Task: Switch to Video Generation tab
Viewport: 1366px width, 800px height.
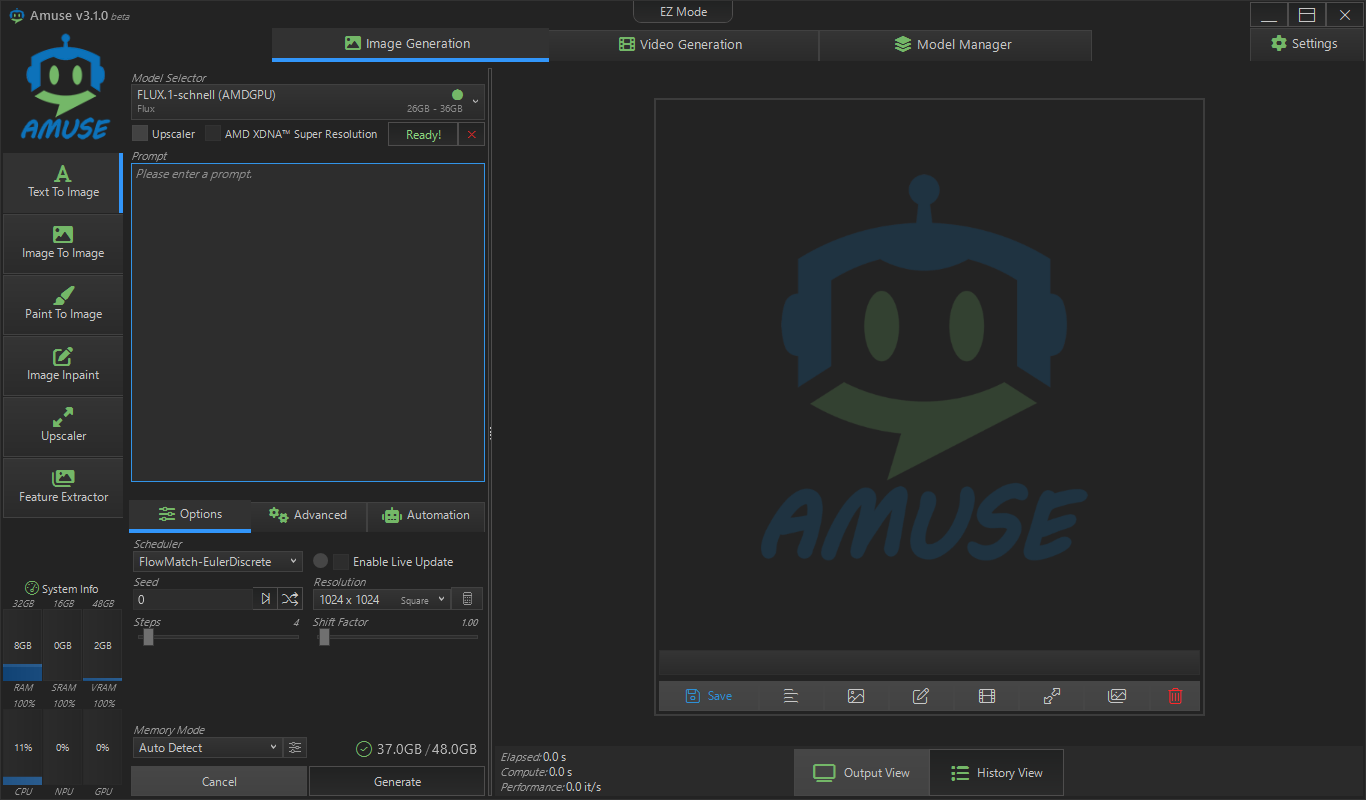Action: tap(683, 44)
